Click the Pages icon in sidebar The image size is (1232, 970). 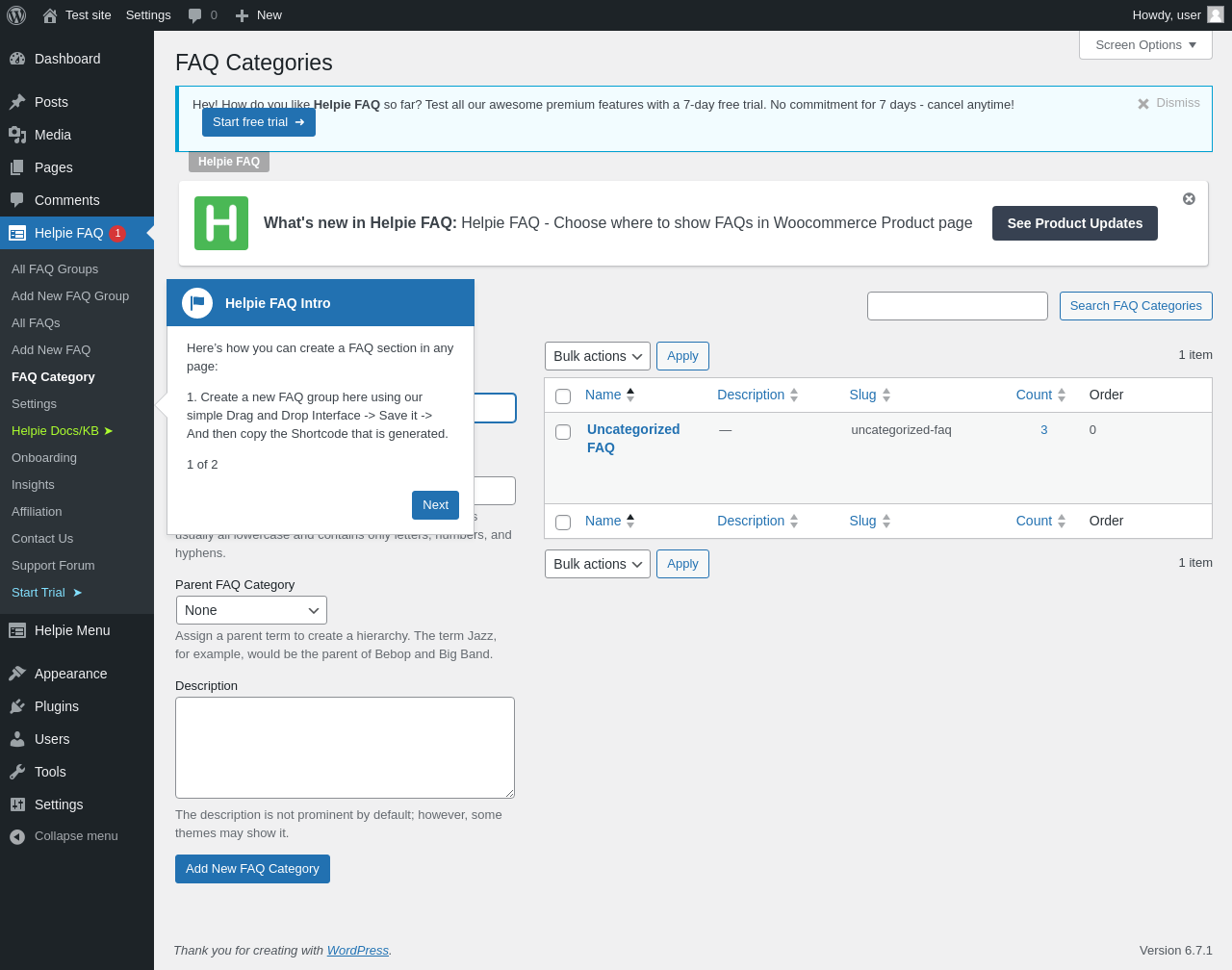pyautogui.click(x=17, y=167)
